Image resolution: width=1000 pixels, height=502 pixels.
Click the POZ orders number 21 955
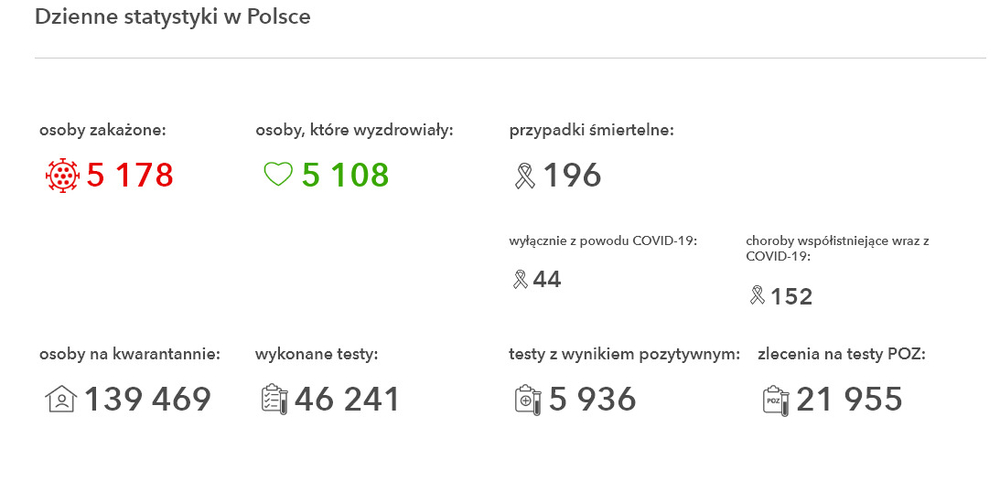(849, 399)
